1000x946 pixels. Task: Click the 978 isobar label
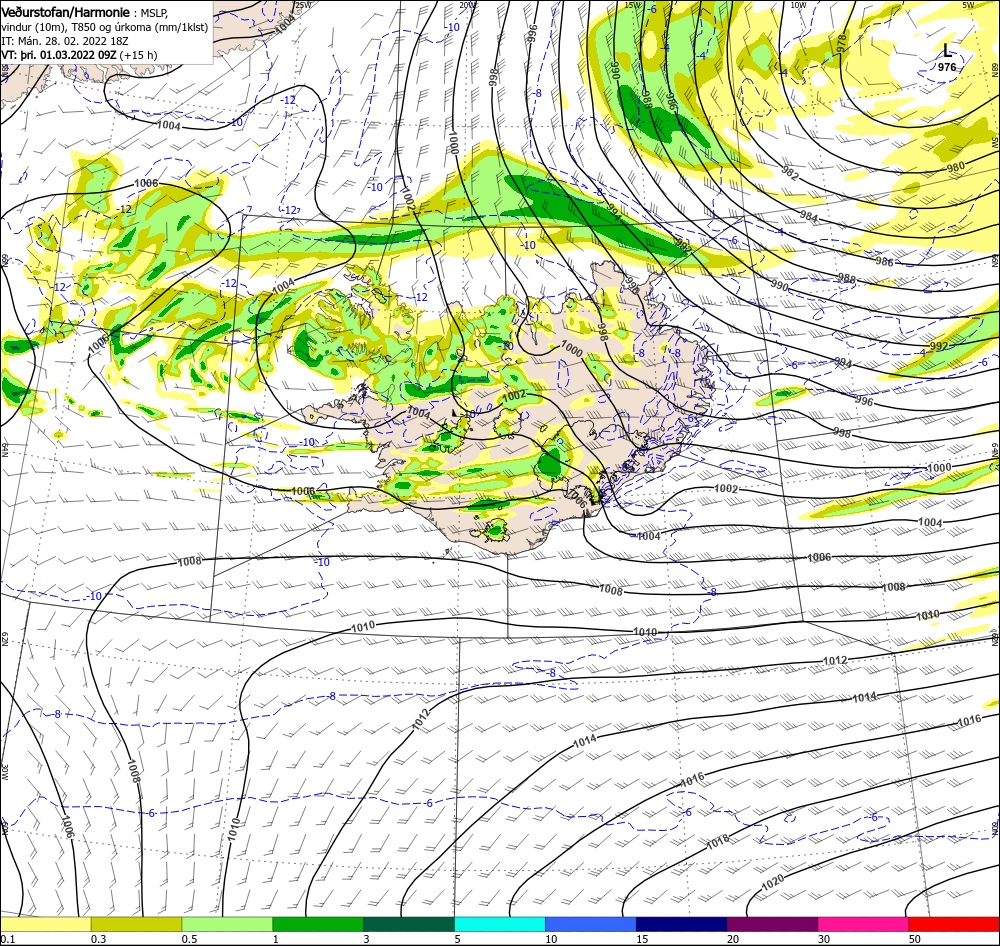pyautogui.click(x=842, y=42)
